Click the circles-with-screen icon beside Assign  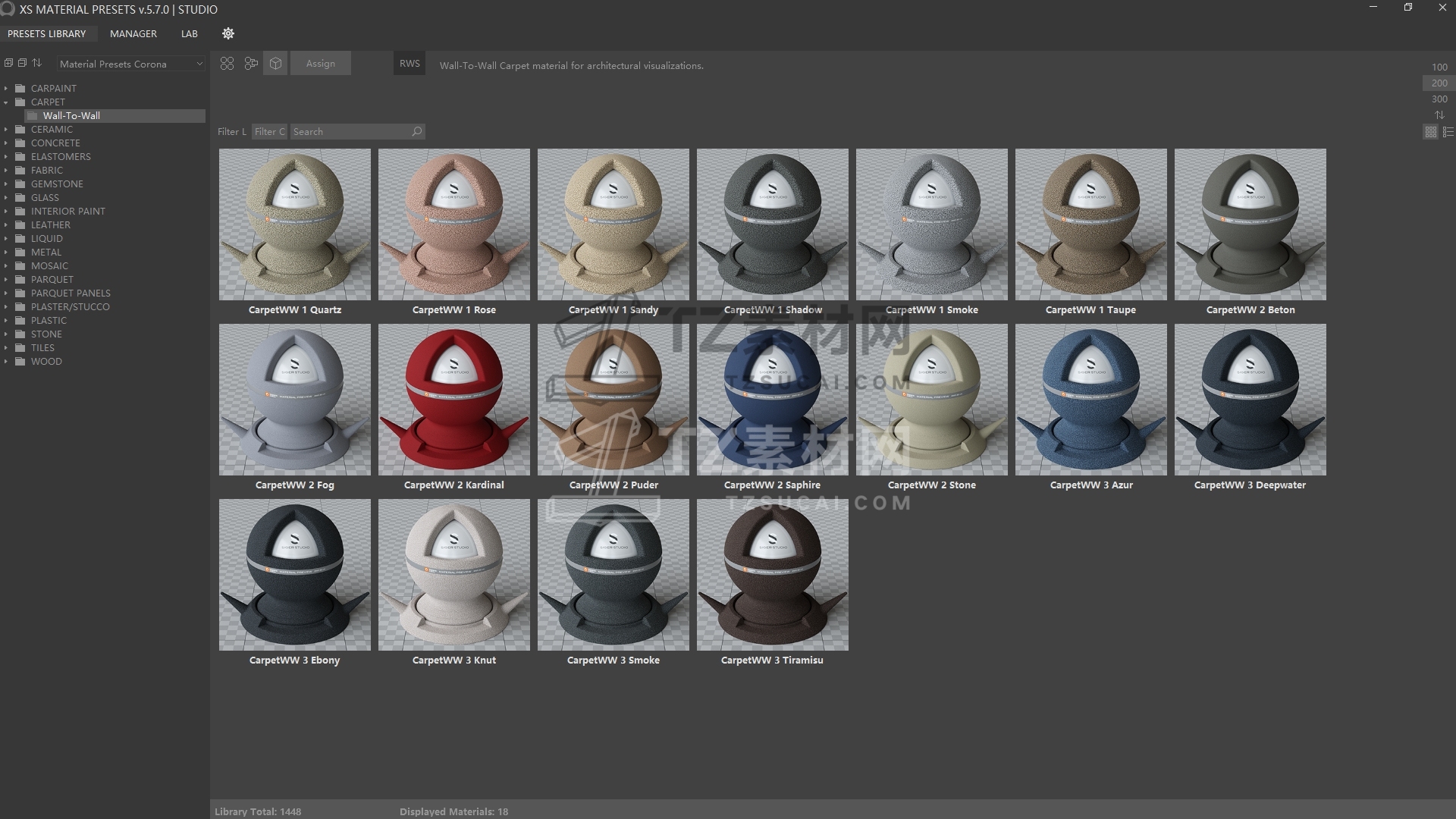(251, 64)
